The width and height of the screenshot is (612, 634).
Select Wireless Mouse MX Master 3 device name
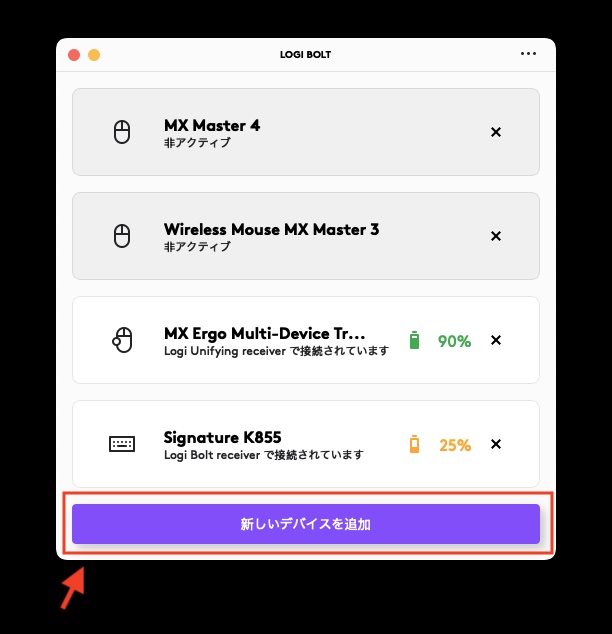coord(271,230)
